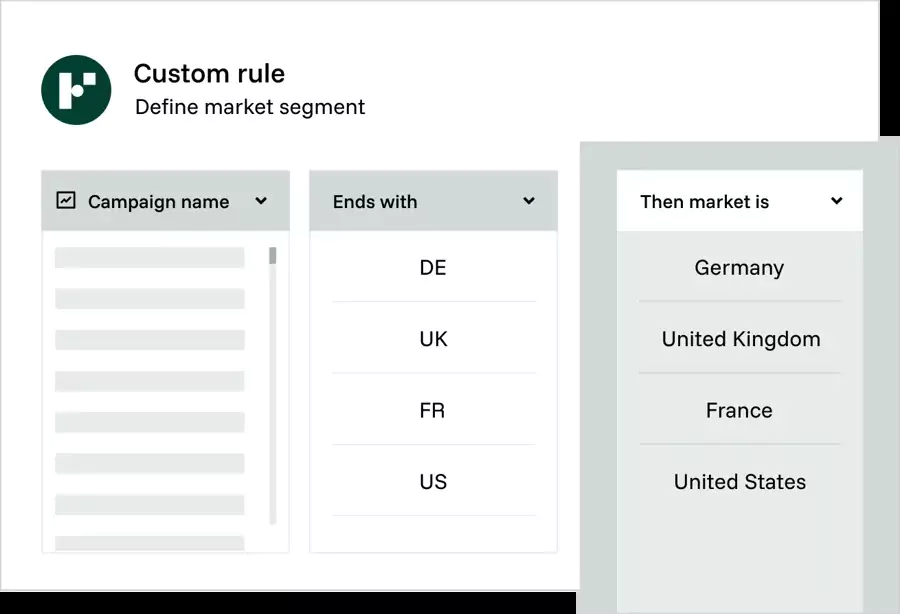Select United Kingdom as the market

(739, 339)
